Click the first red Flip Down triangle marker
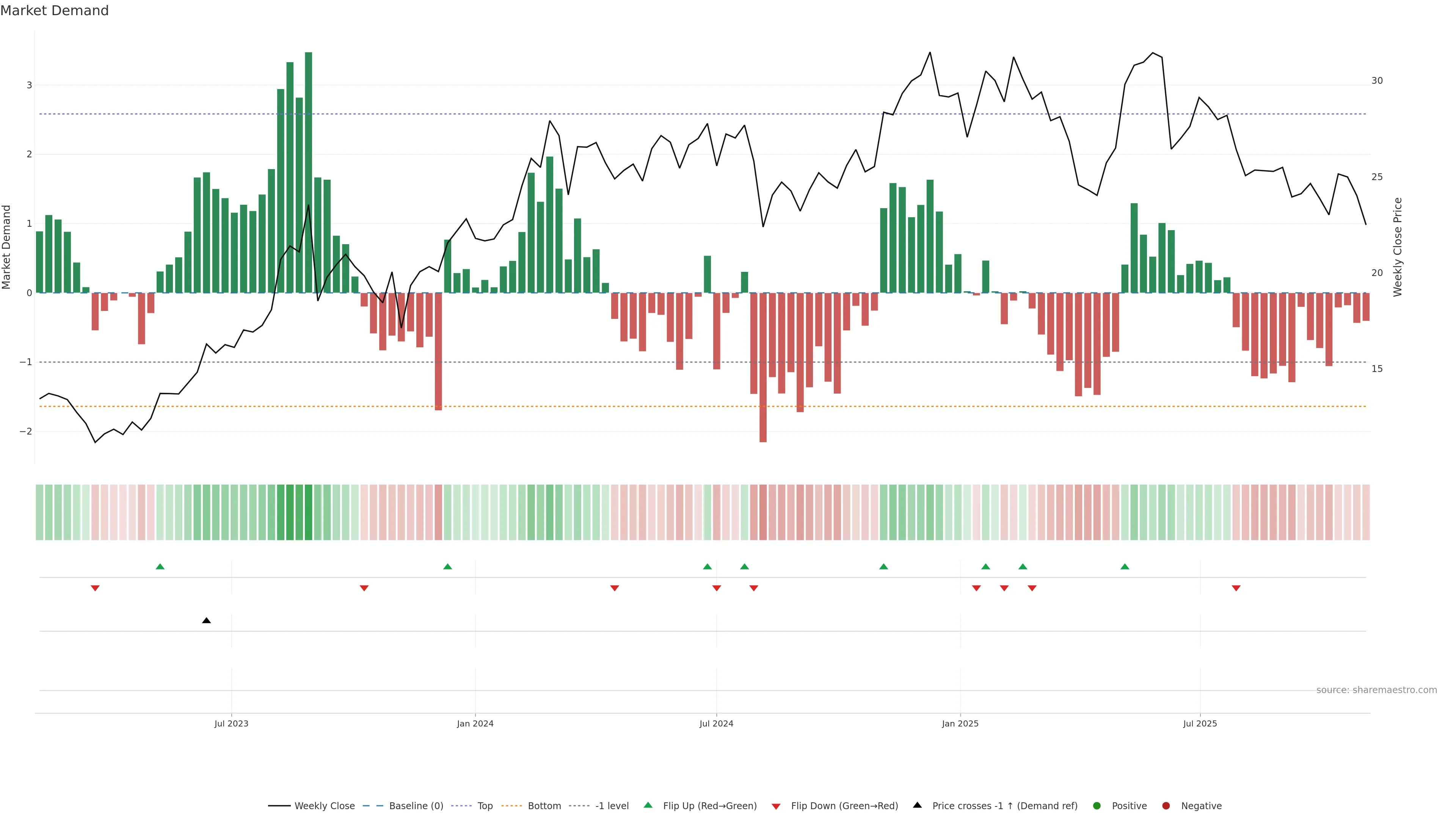Viewport: 1456px width, 819px height. tap(95, 588)
